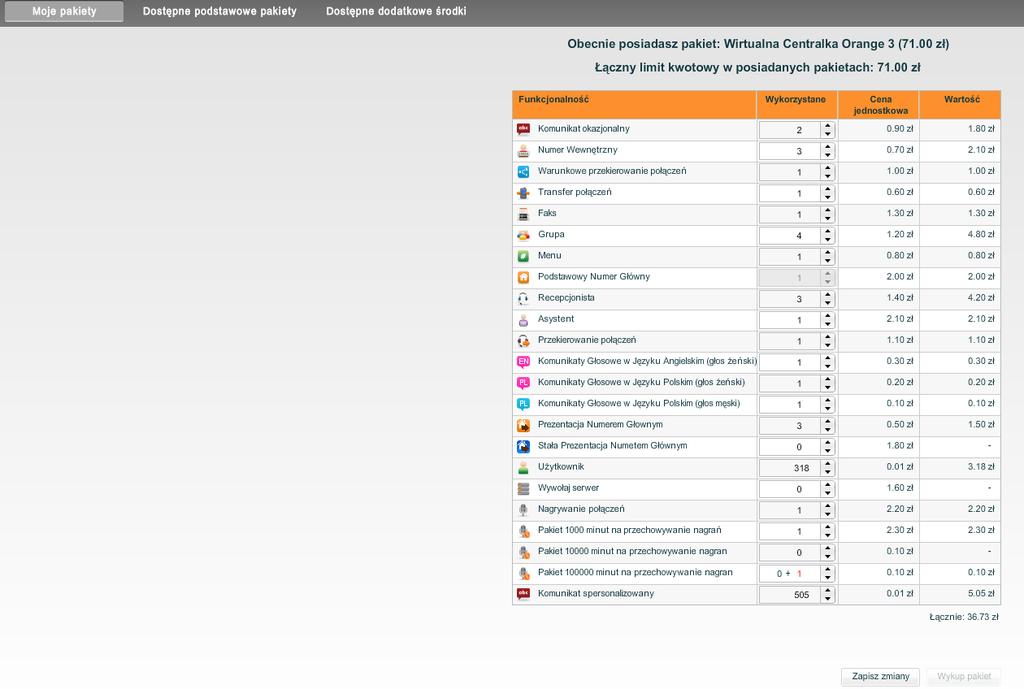
Task: Click the Numer Wewnętrzny phone icon
Action: tap(523, 150)
